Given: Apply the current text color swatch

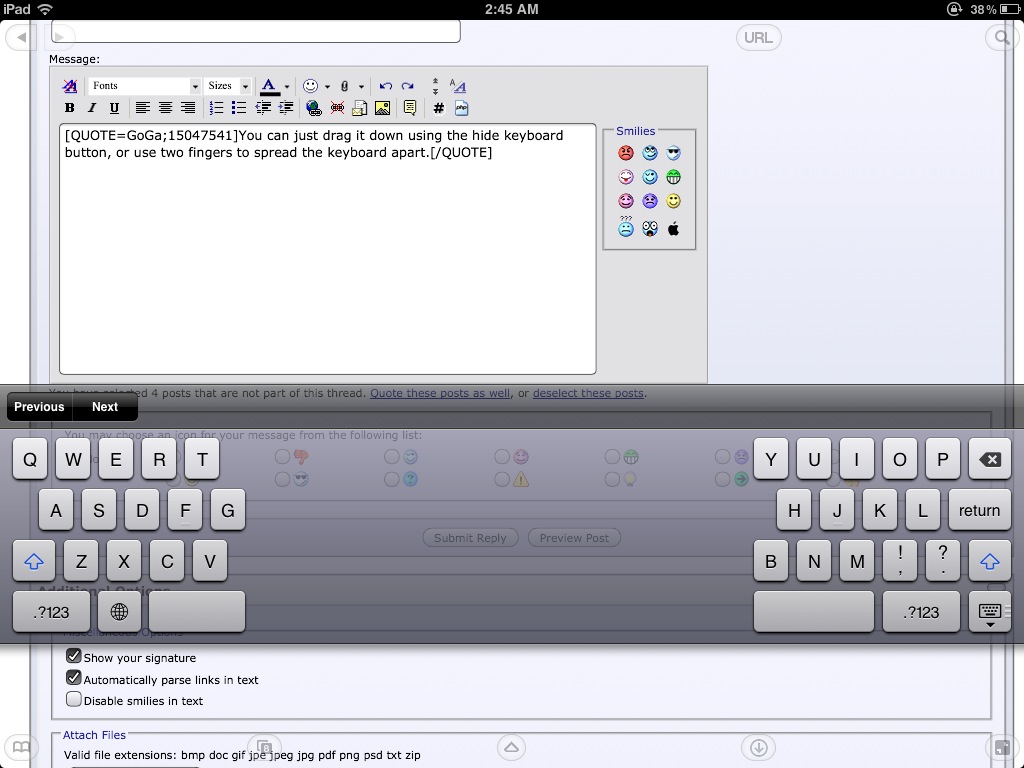Looking at the screenshot, I should point(269,86).
